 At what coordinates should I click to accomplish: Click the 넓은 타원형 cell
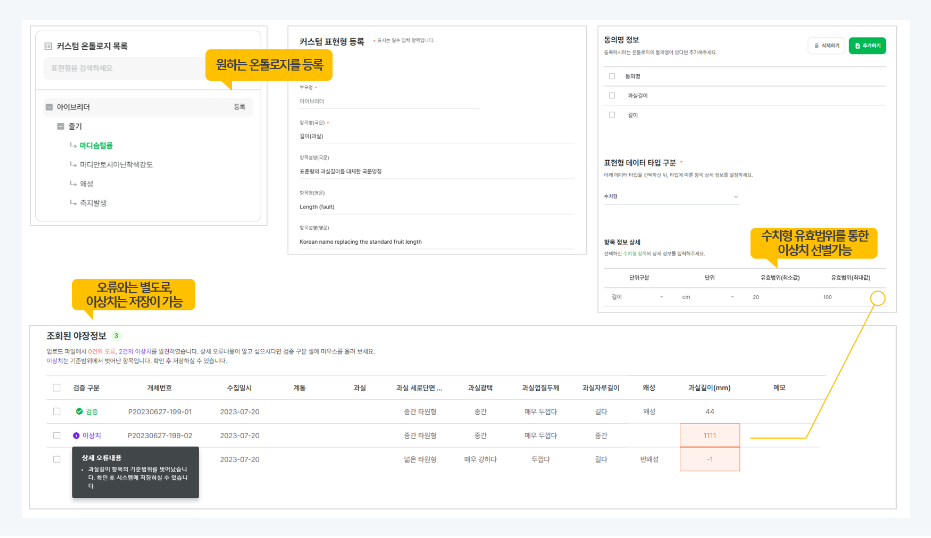(420, 460)
